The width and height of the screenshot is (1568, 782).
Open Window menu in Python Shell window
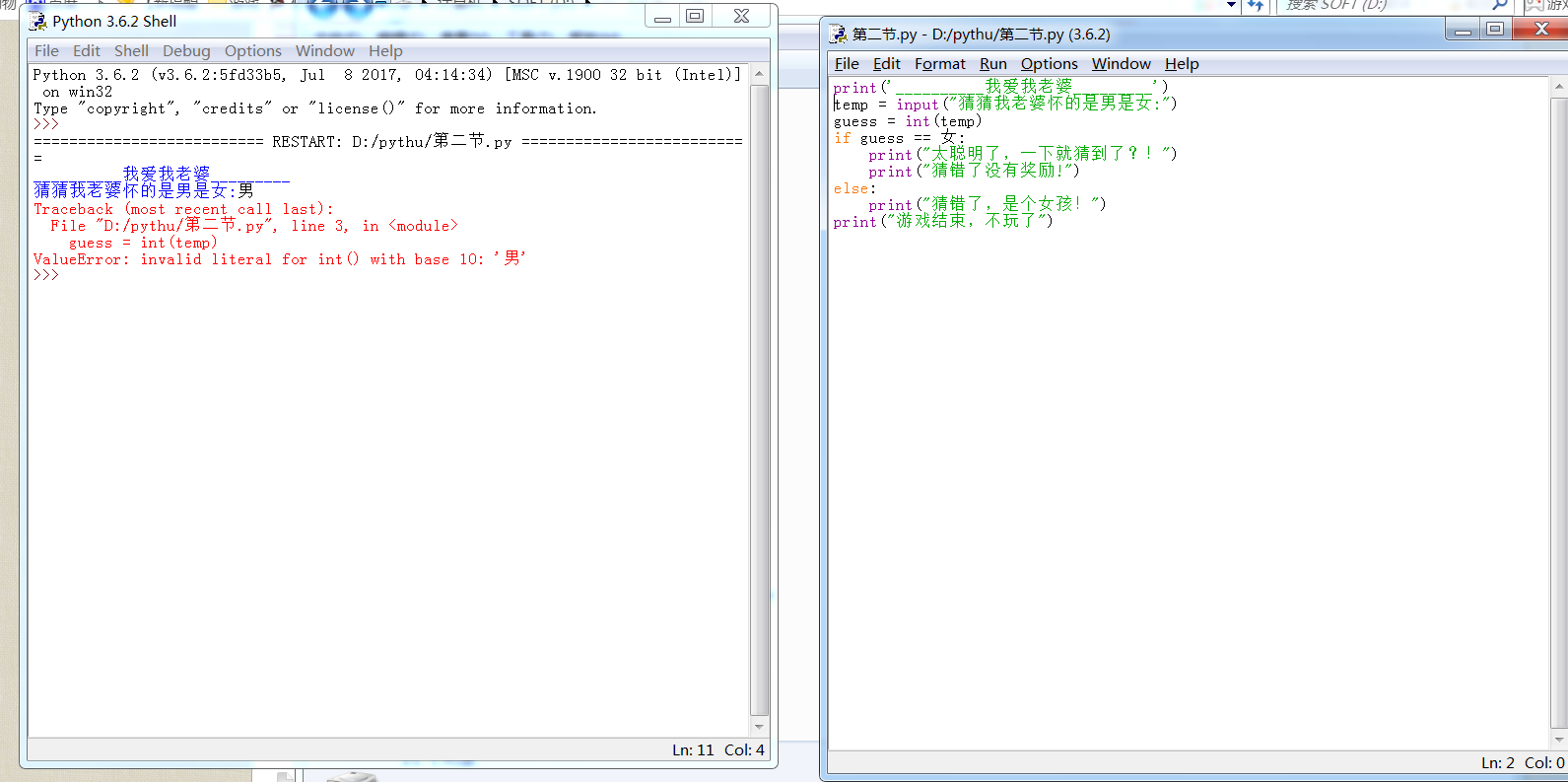tap(324, 51)
